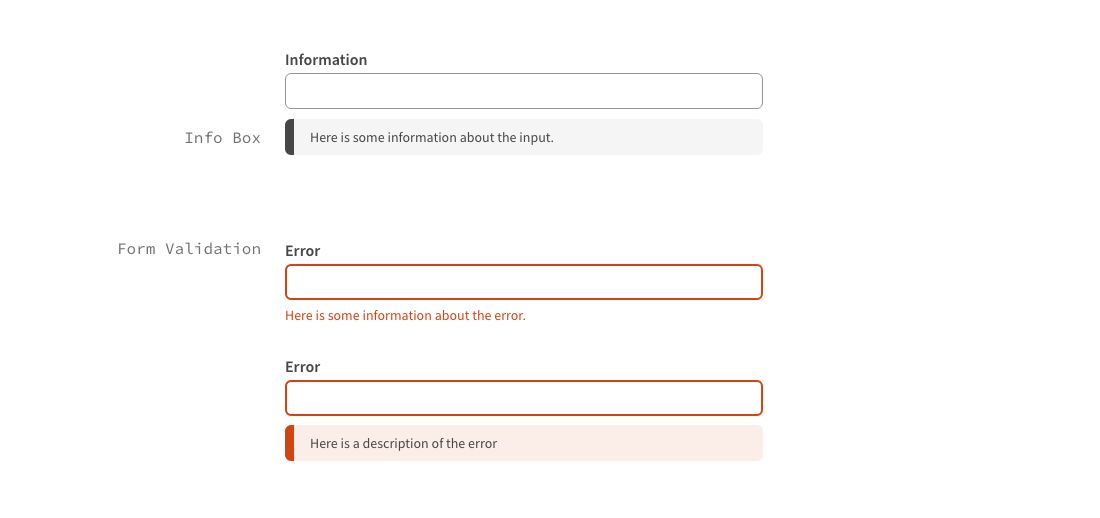Focus the first red-bordered Error input
Image resolution: width=1100 pixels, height=518 pixels.
pyautogui.click(x=523, y=282)
